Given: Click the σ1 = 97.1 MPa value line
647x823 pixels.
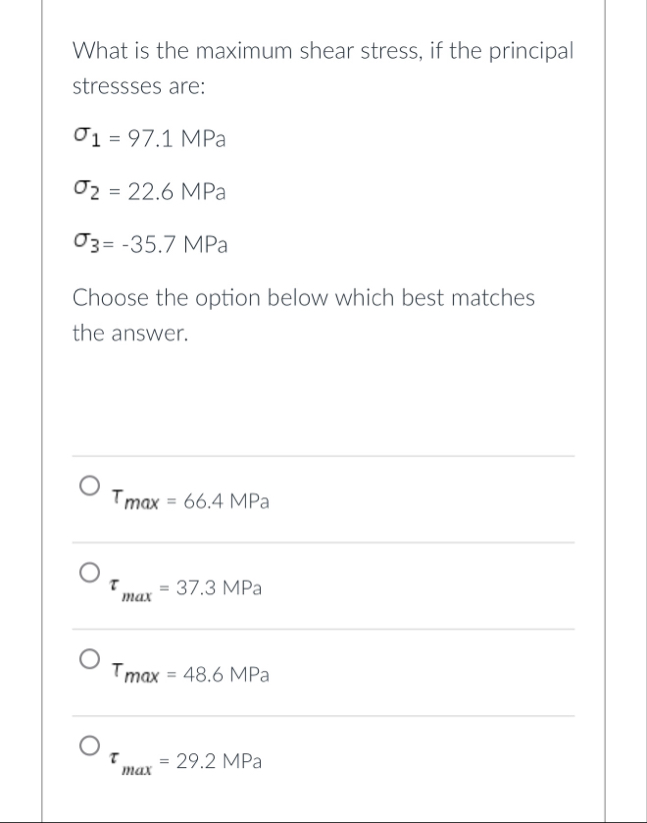Looking at the screenshot, I should (x=150, y=139).
